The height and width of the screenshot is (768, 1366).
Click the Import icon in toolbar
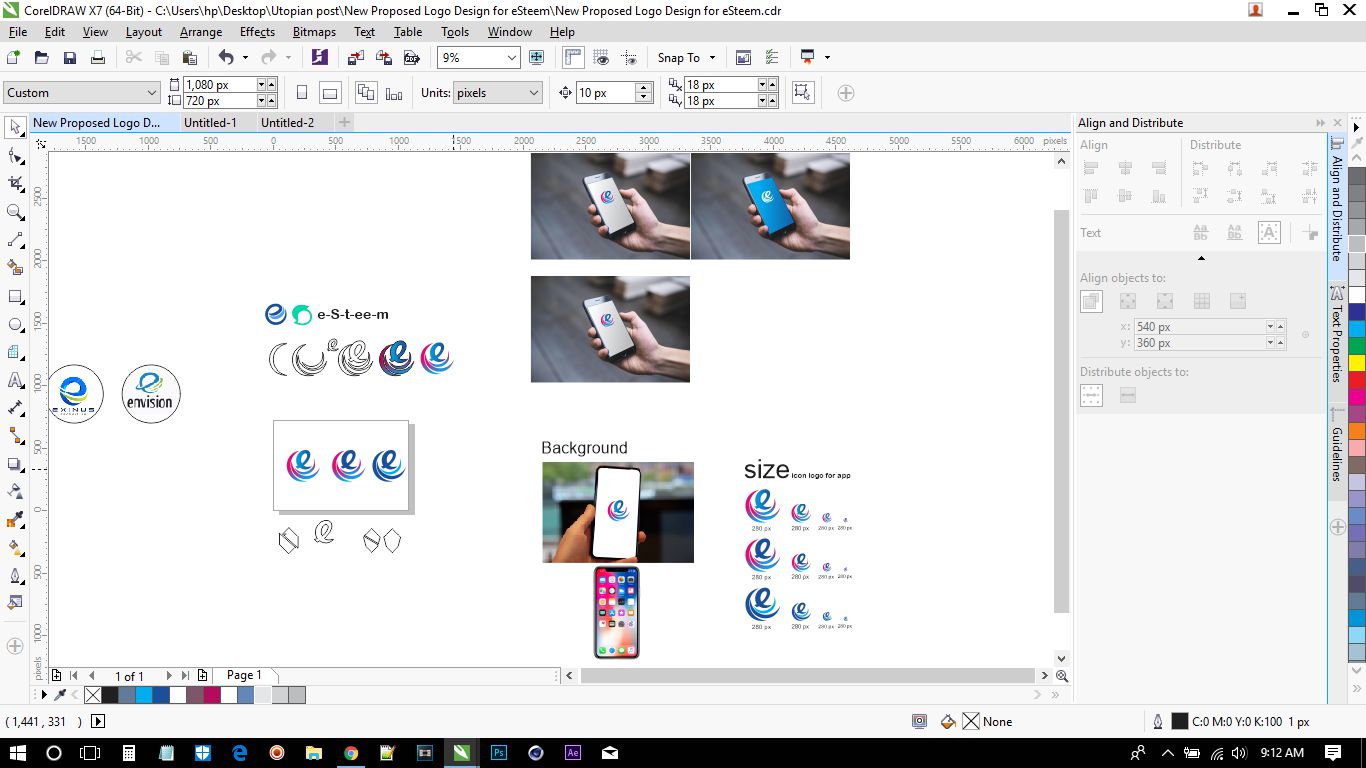click(355, 58)
